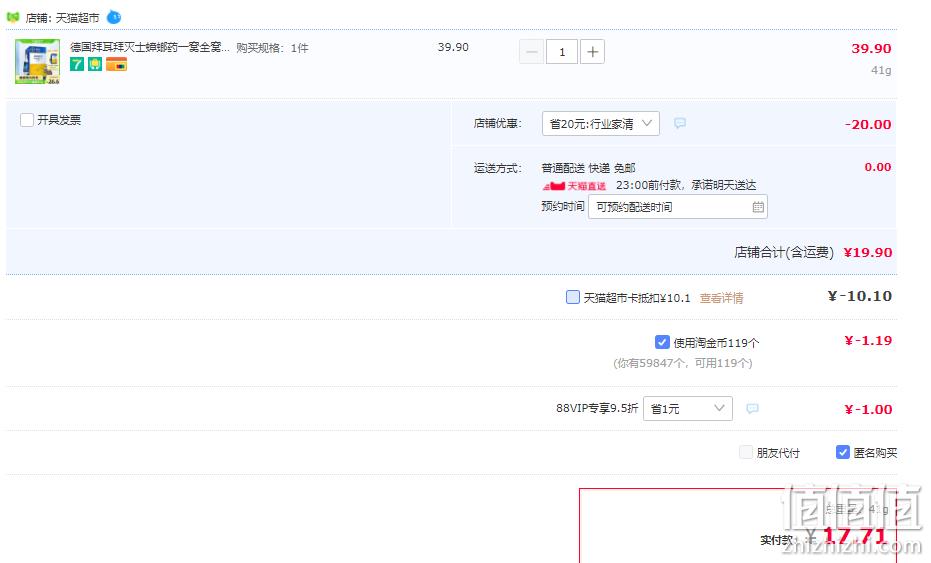Check the 开具发票 invoice checkbox
Image resolution: width=931 pixels, height=563 pixels.
point(27,120)
